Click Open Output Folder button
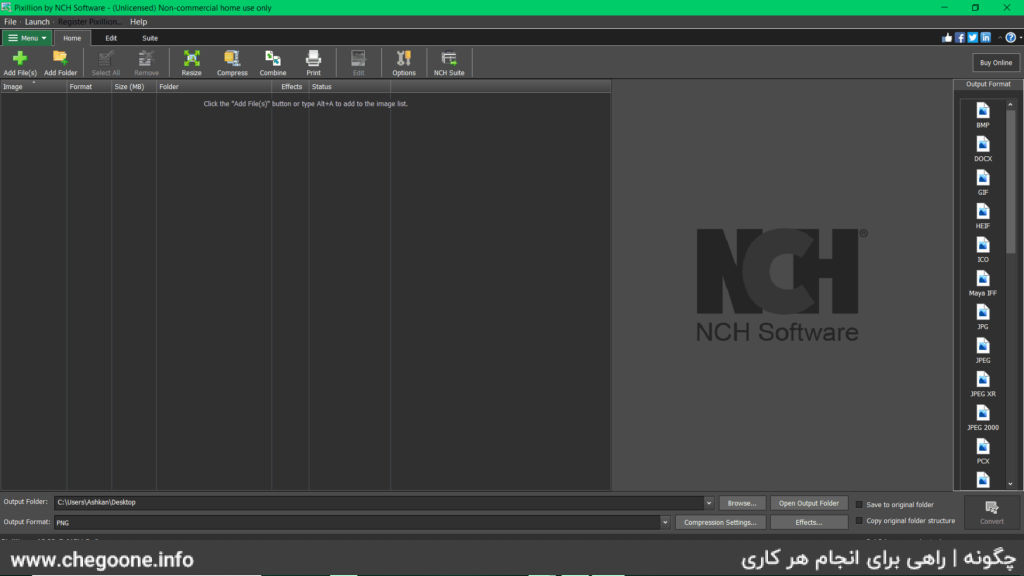The height and width of the screenshot is (576, 1024). click(x=808, y=504)
